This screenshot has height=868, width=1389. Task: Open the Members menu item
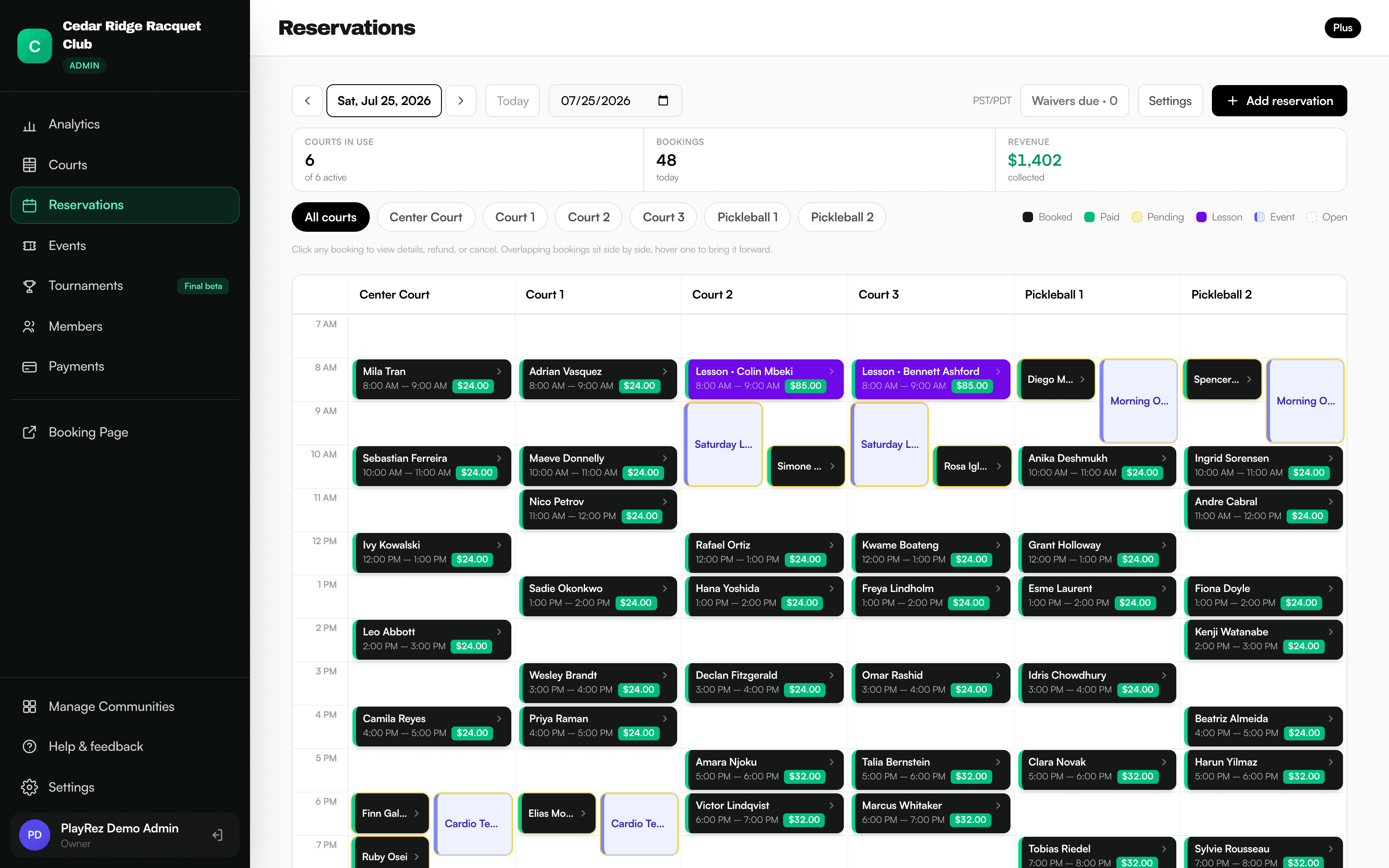pos(125,326)
